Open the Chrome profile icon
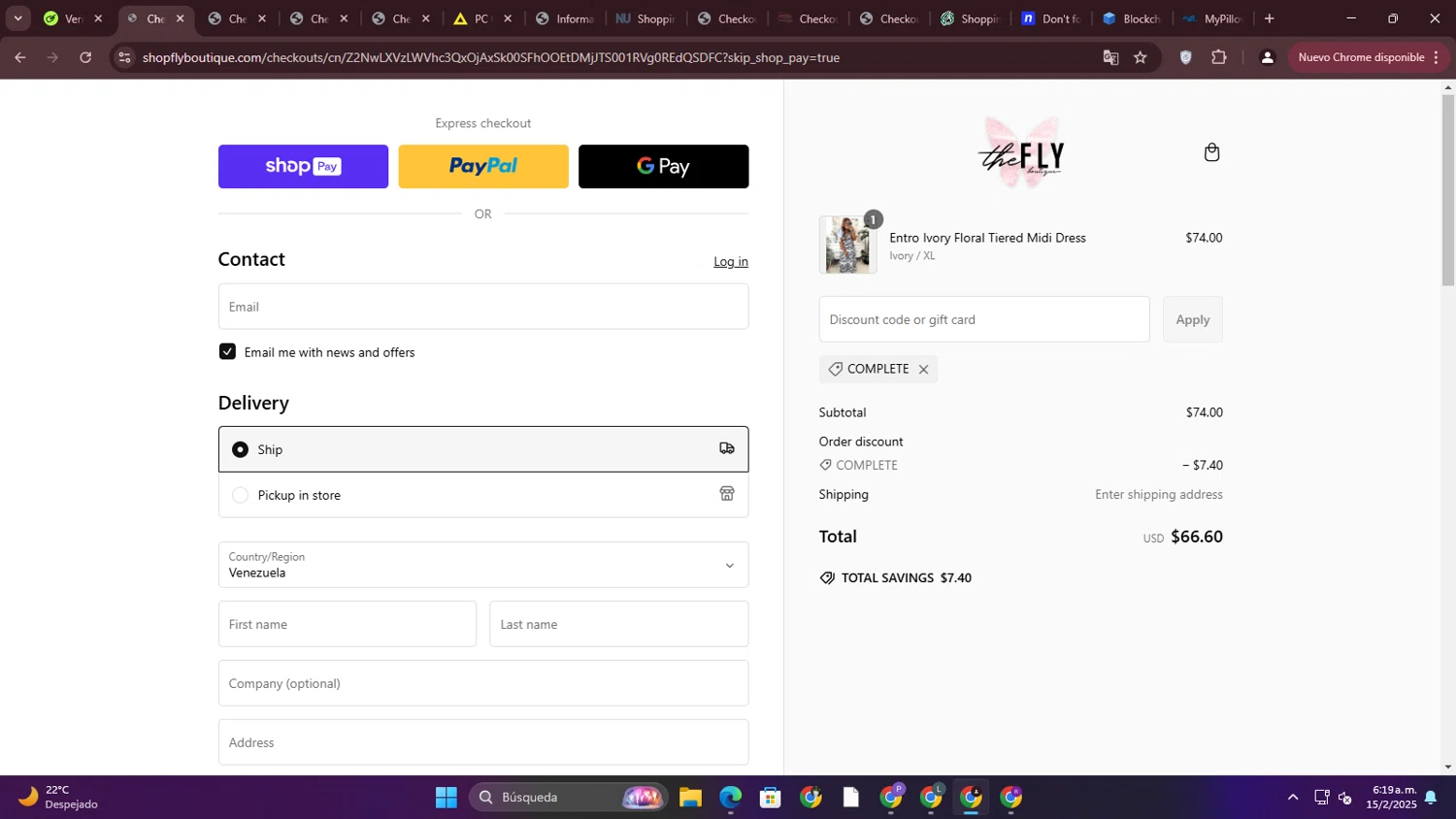The image size is (1456, 819). [1267, 57]
